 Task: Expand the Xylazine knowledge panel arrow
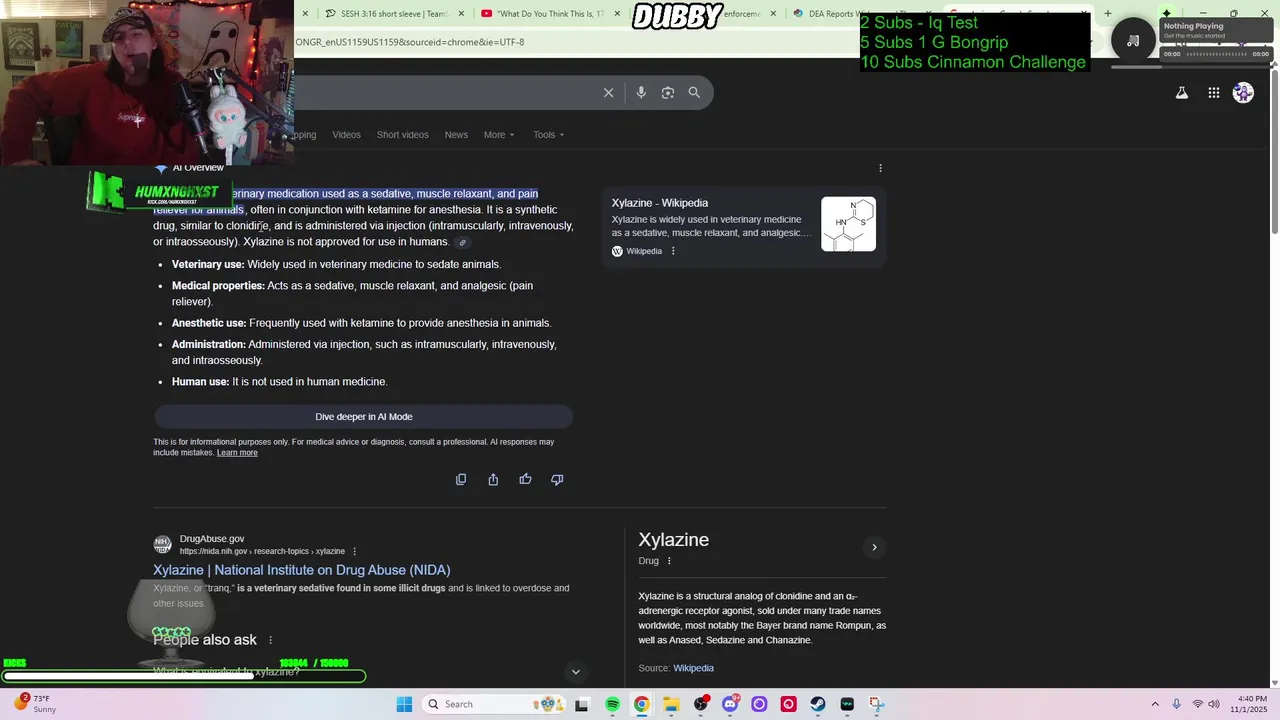tap(874, 547)
